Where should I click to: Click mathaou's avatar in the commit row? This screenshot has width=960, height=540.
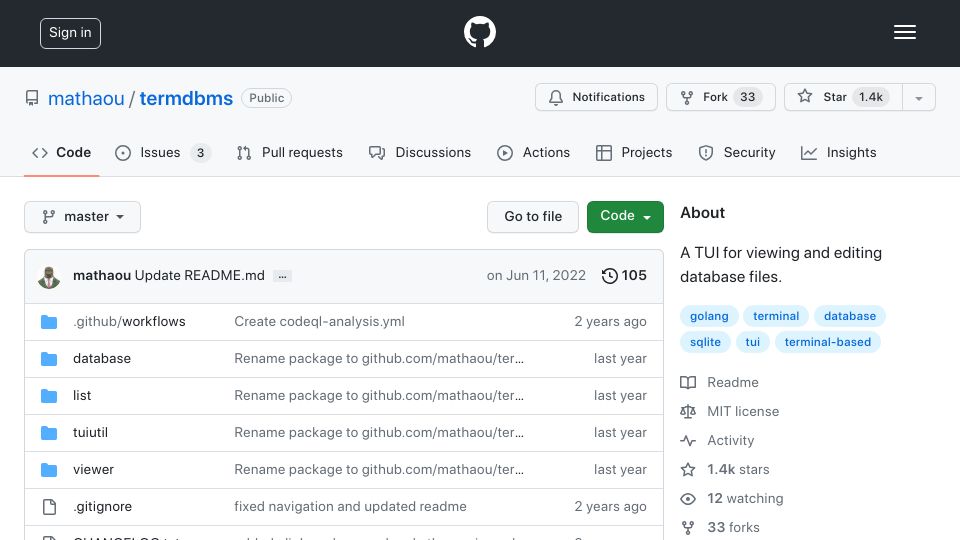tap(49, 277)
